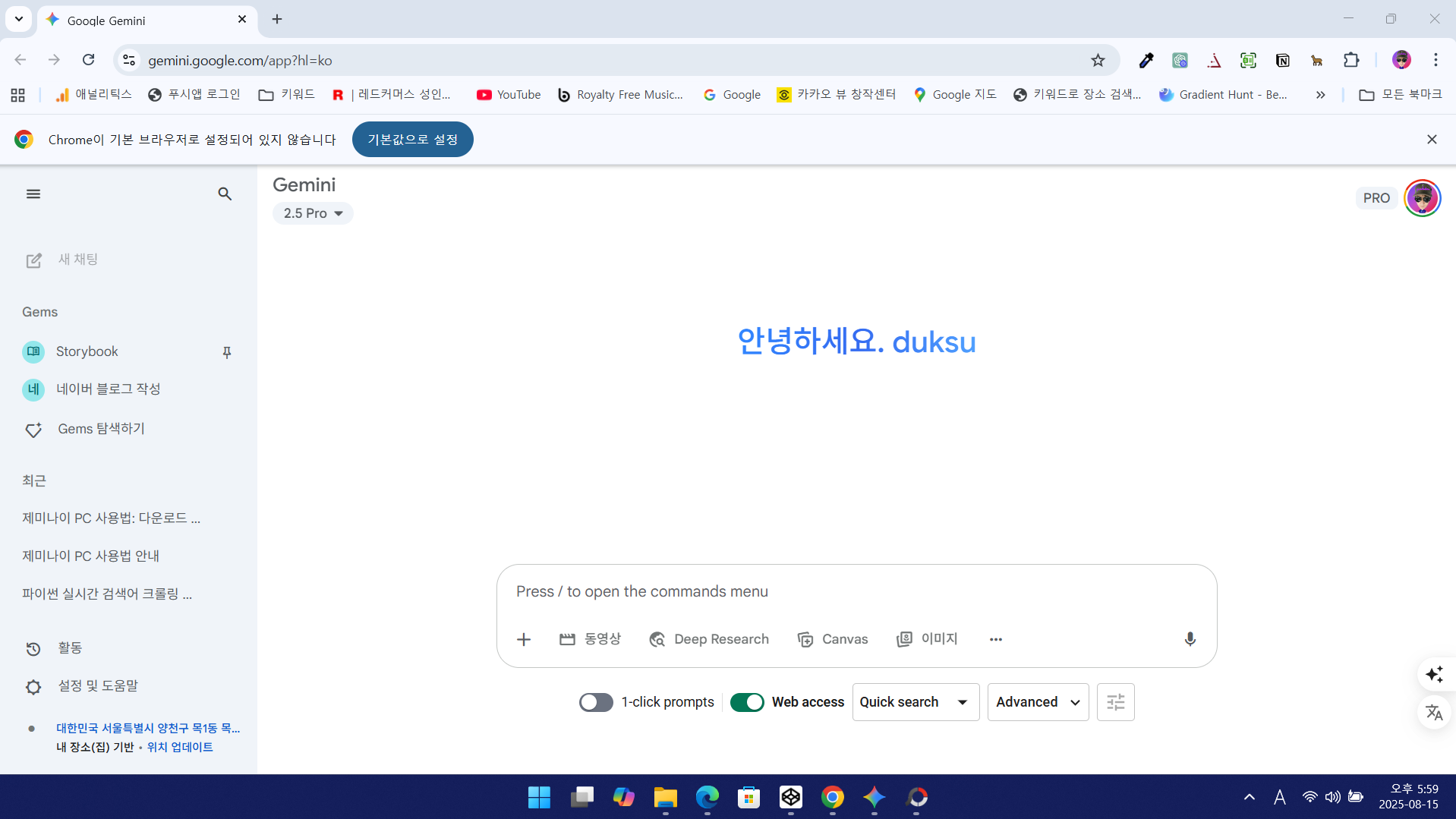Open 활동 activity history
This screenshot has width=1456, height=819.
(53, 648)
